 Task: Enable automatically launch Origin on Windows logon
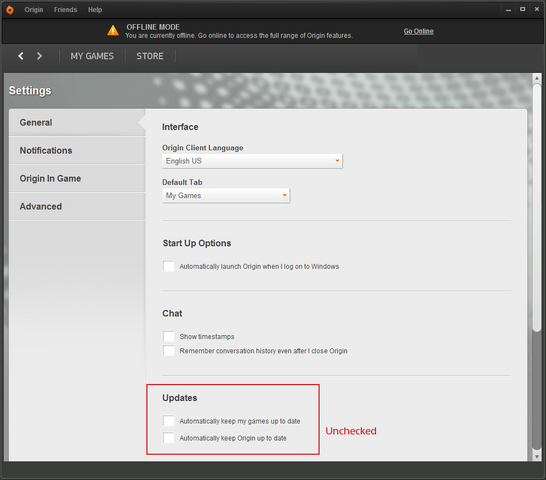[169, 266]
